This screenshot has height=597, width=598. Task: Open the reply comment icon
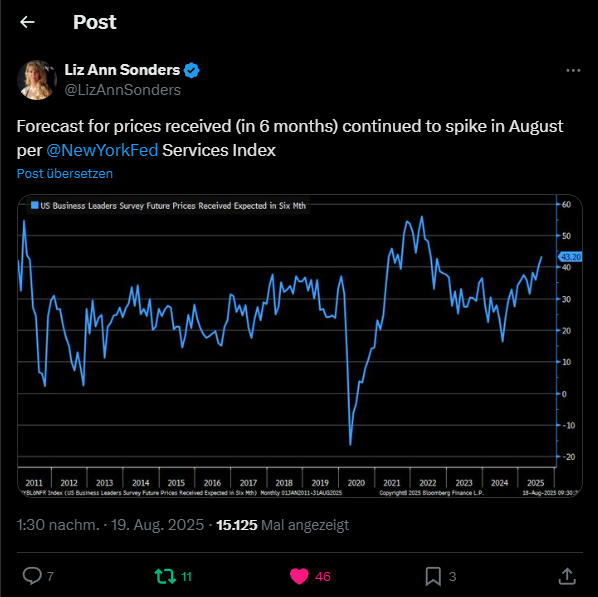pyautogui.click(x=32, y=576)
